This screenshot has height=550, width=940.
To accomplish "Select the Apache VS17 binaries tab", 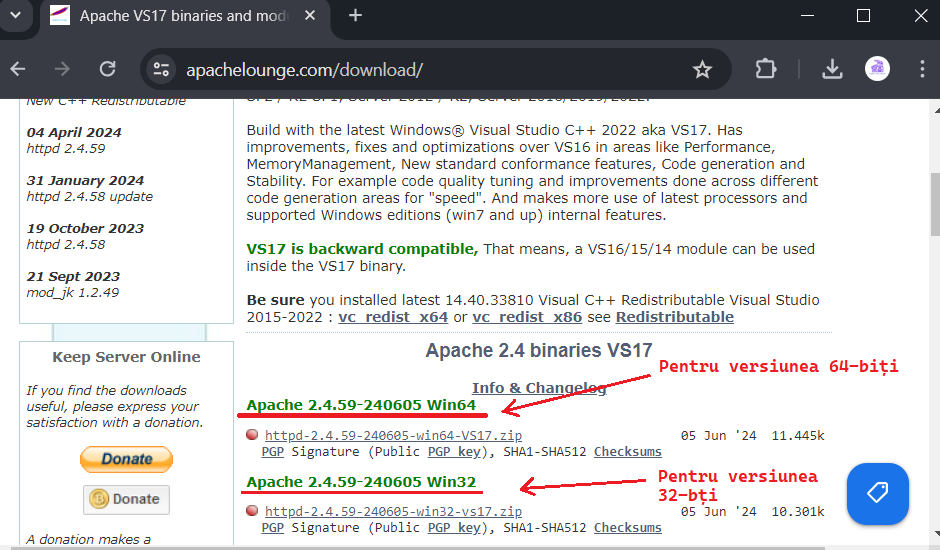I will (183, 16).
